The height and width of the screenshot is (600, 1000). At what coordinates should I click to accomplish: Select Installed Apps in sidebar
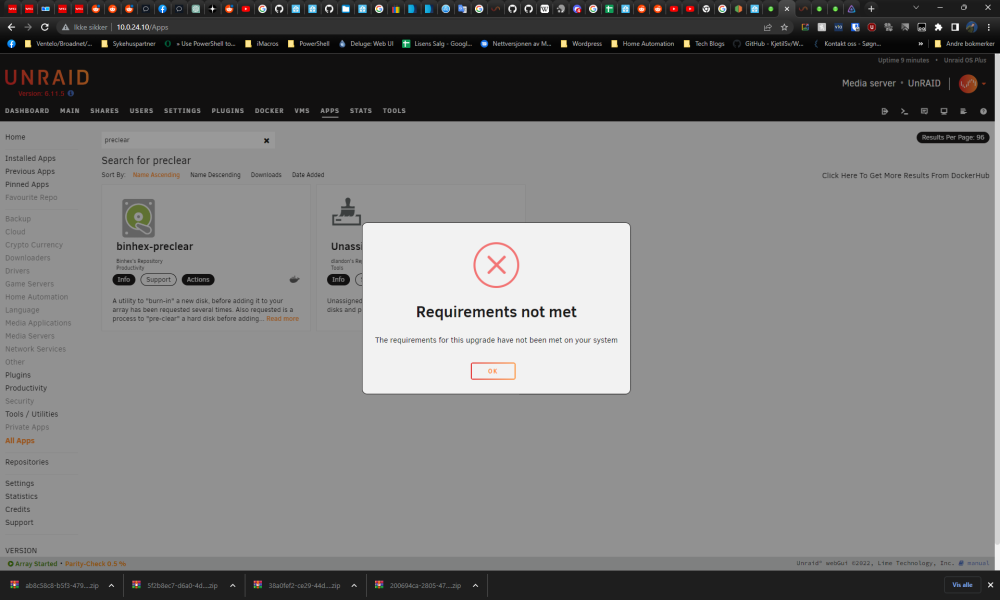(30, 158)
